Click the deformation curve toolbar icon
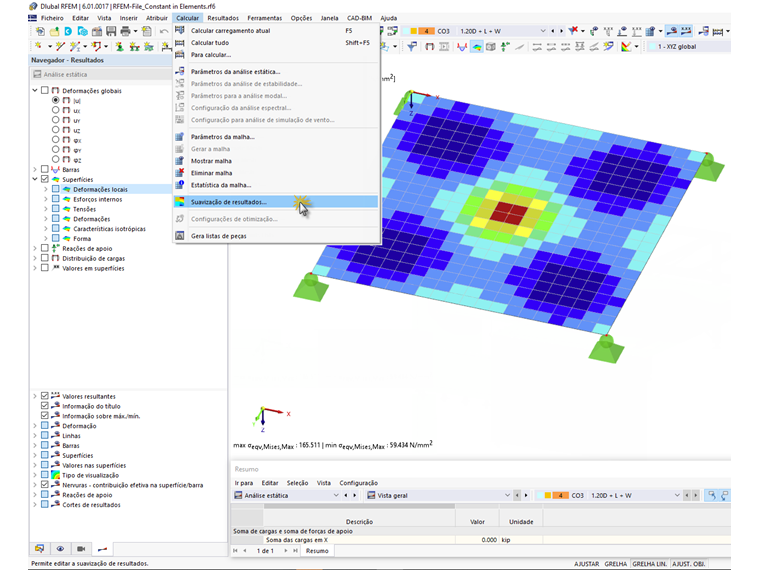 [x=462, y=47]
